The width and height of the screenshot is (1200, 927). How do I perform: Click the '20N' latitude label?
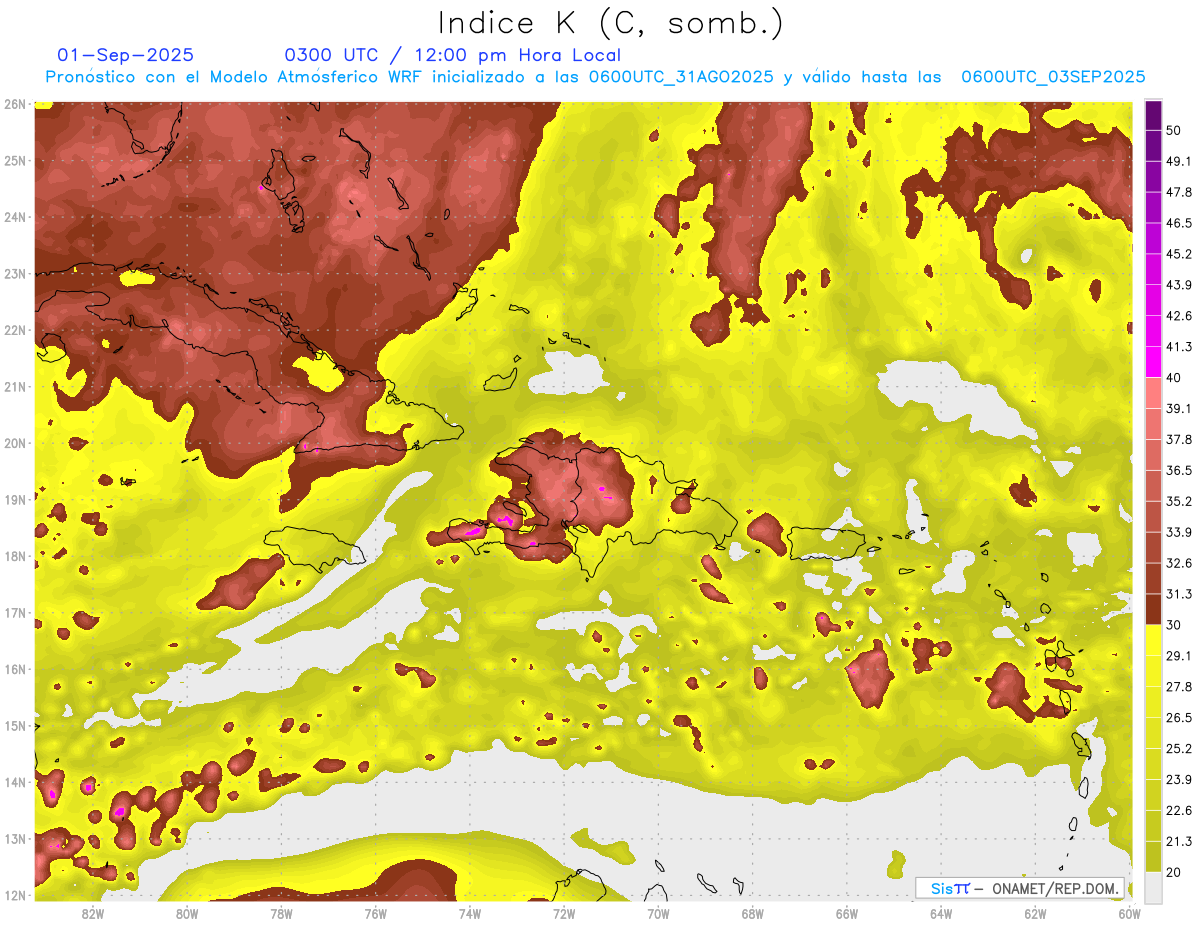click(15, 443)
